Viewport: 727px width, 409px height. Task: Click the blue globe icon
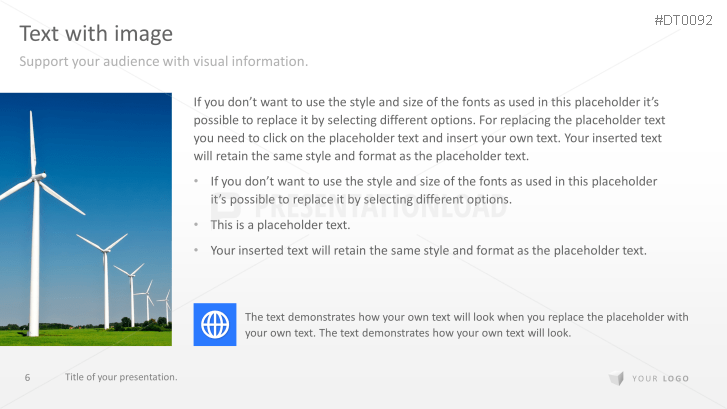coord(215,324)
